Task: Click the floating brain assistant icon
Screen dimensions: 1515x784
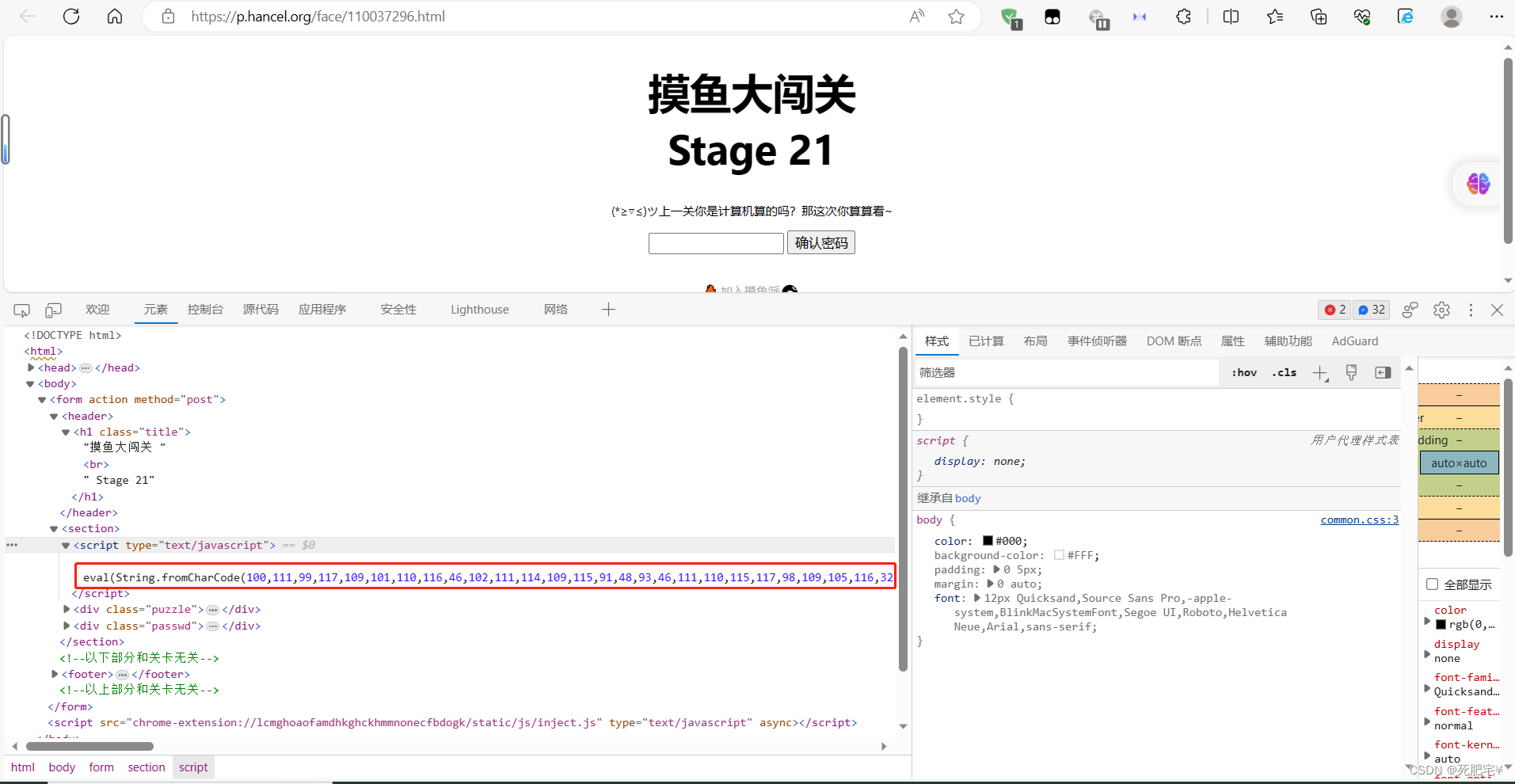Action: click(1478, 184)
